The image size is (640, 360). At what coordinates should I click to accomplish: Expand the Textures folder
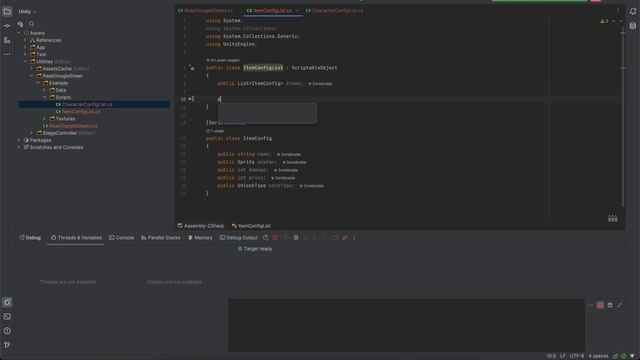(x=45, y=119)
